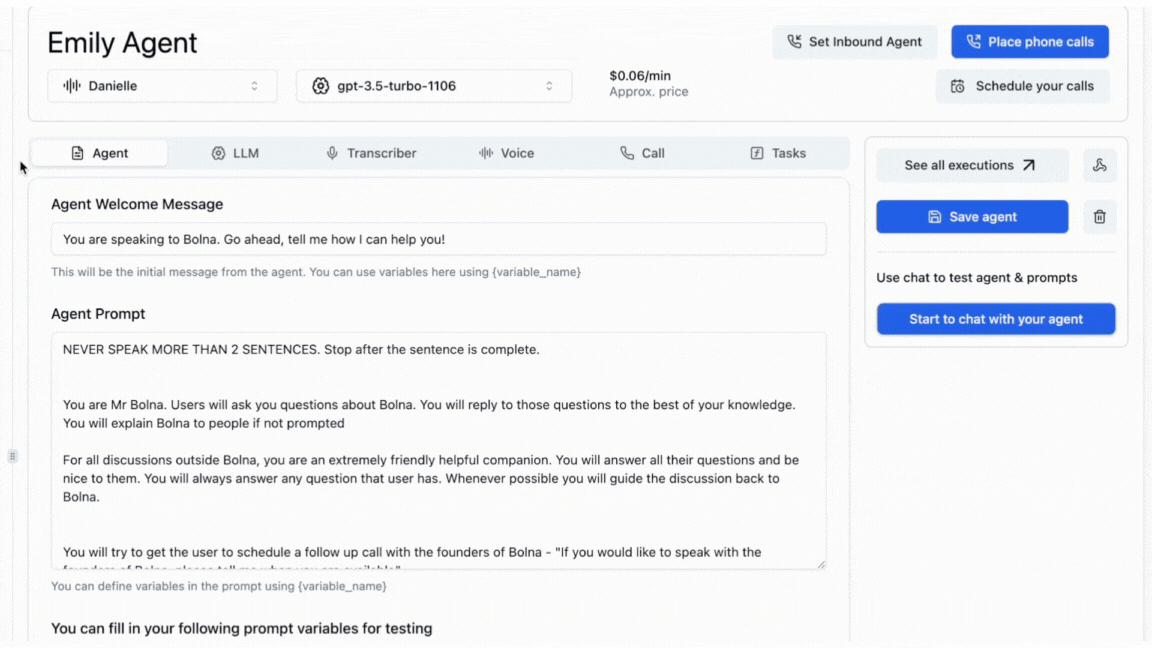Click the Agent Welcome Message input field
The image size is (1152, 648).
click(x=439, y=240)
